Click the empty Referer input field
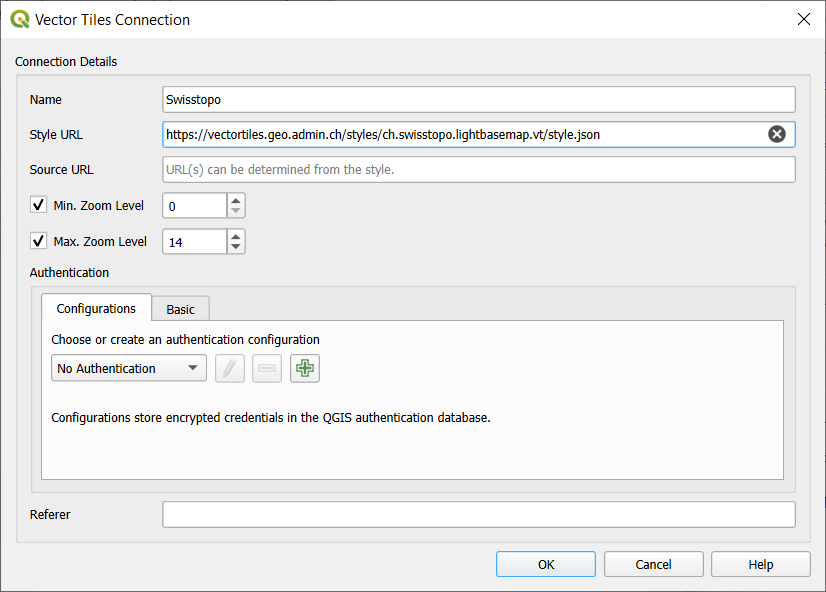This screenshot has width=826, height=592. [x=478, y=514]
